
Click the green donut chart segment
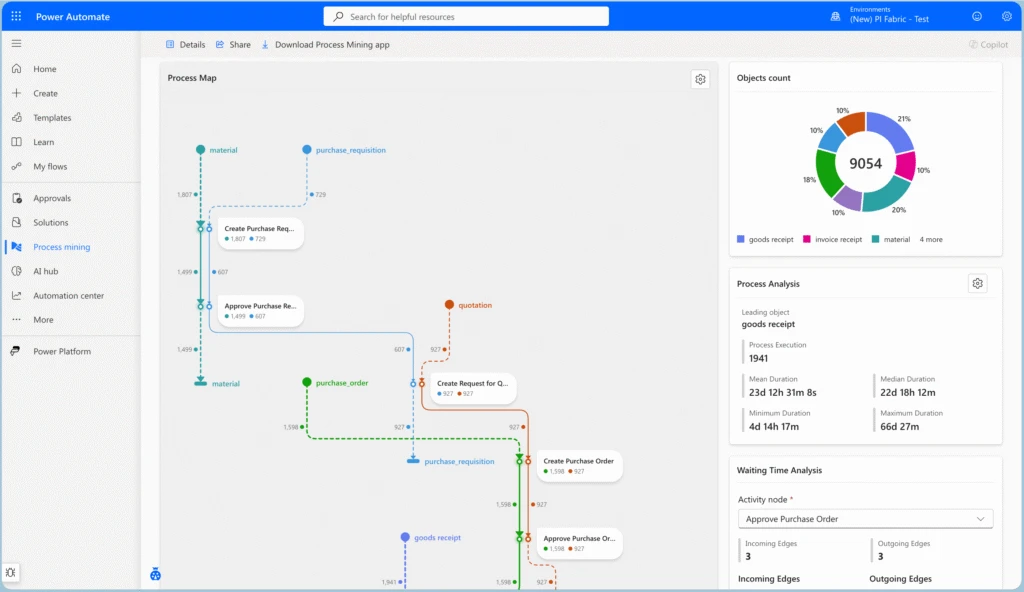point(829,172)
